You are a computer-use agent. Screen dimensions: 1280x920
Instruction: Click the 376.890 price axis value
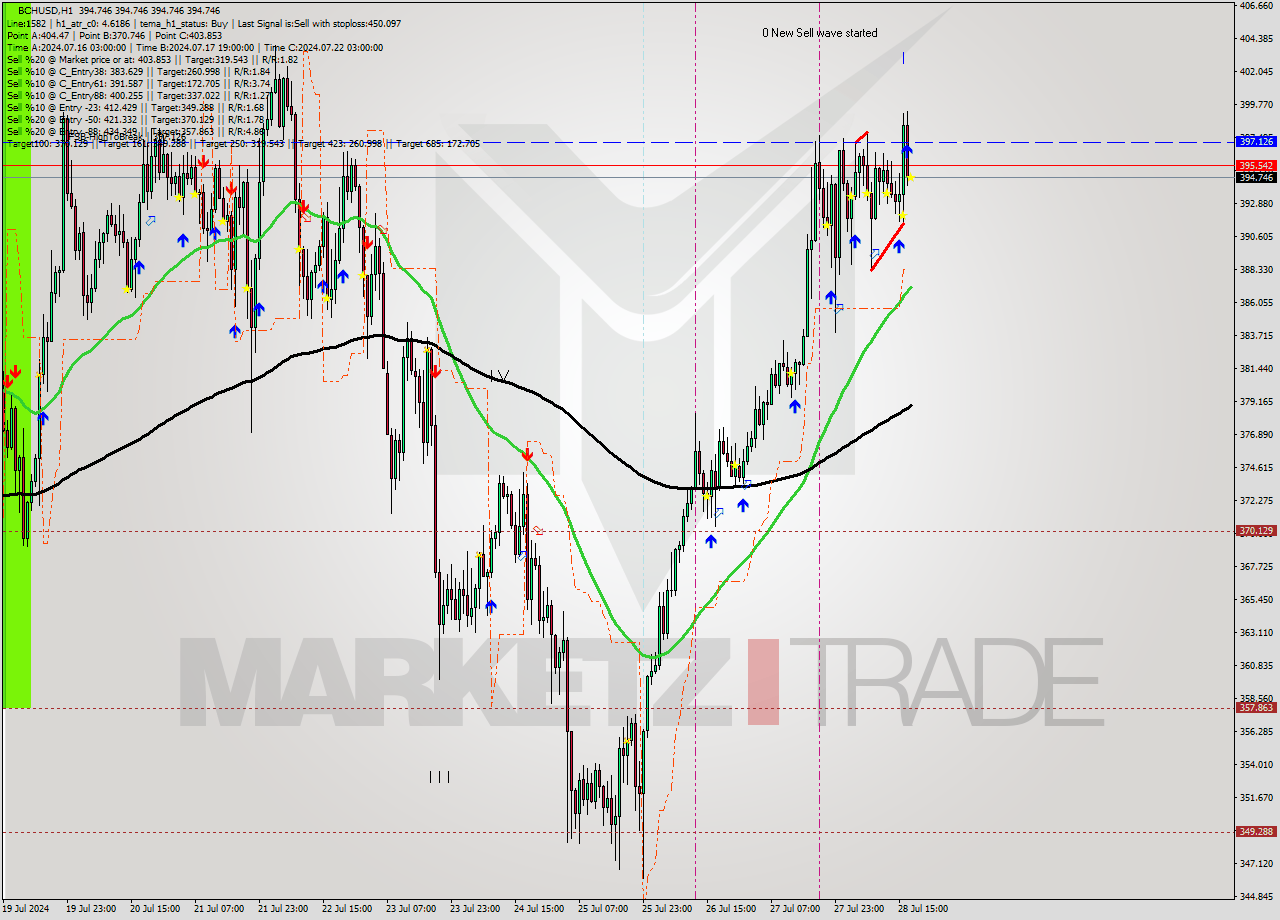(x=1255, y=434)
